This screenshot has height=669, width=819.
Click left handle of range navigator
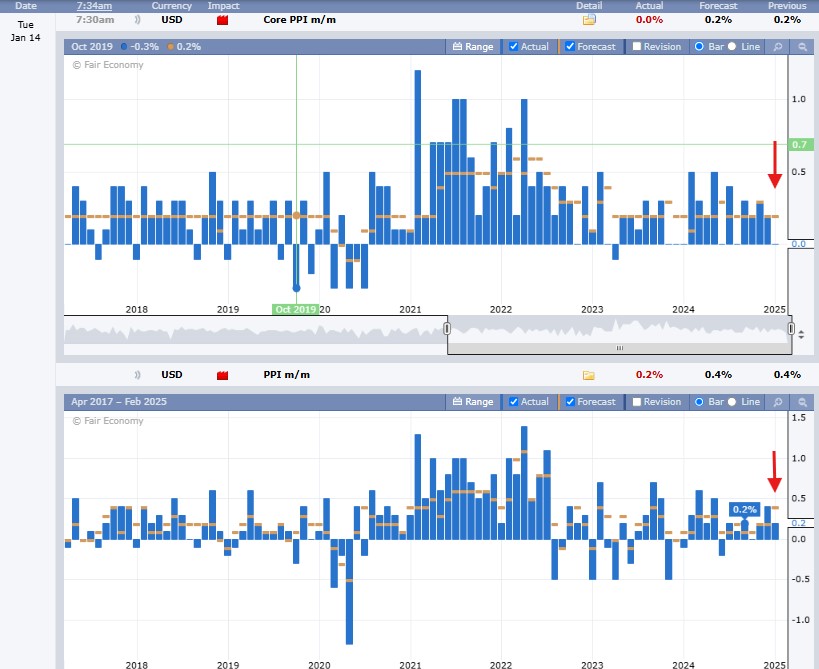click(447, 328)
